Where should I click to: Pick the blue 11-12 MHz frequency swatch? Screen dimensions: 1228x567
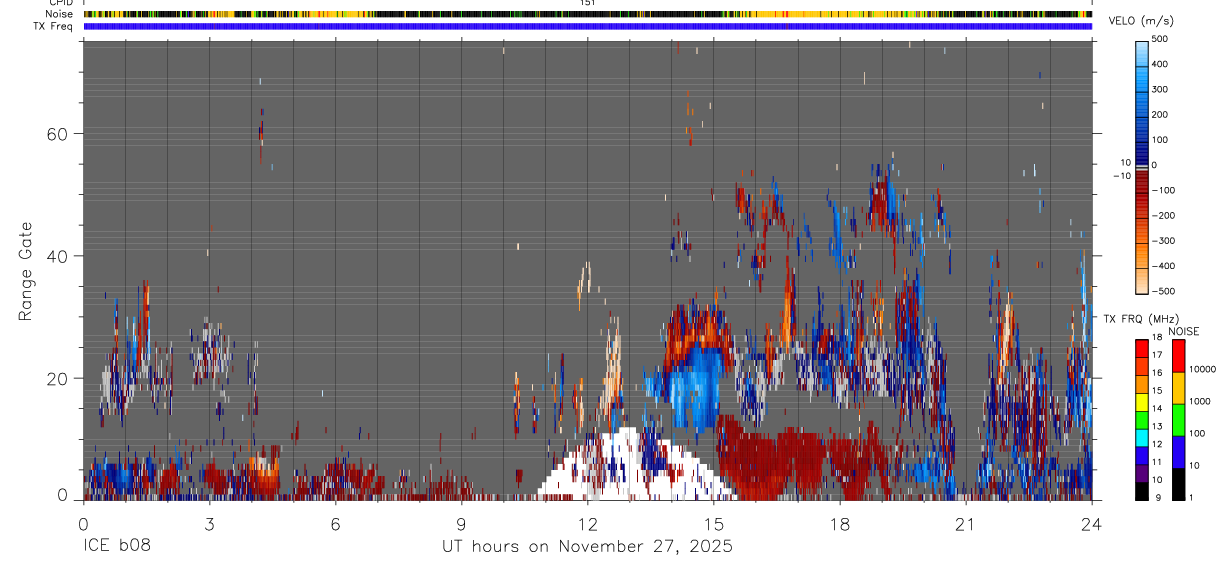click(1142, 455)
